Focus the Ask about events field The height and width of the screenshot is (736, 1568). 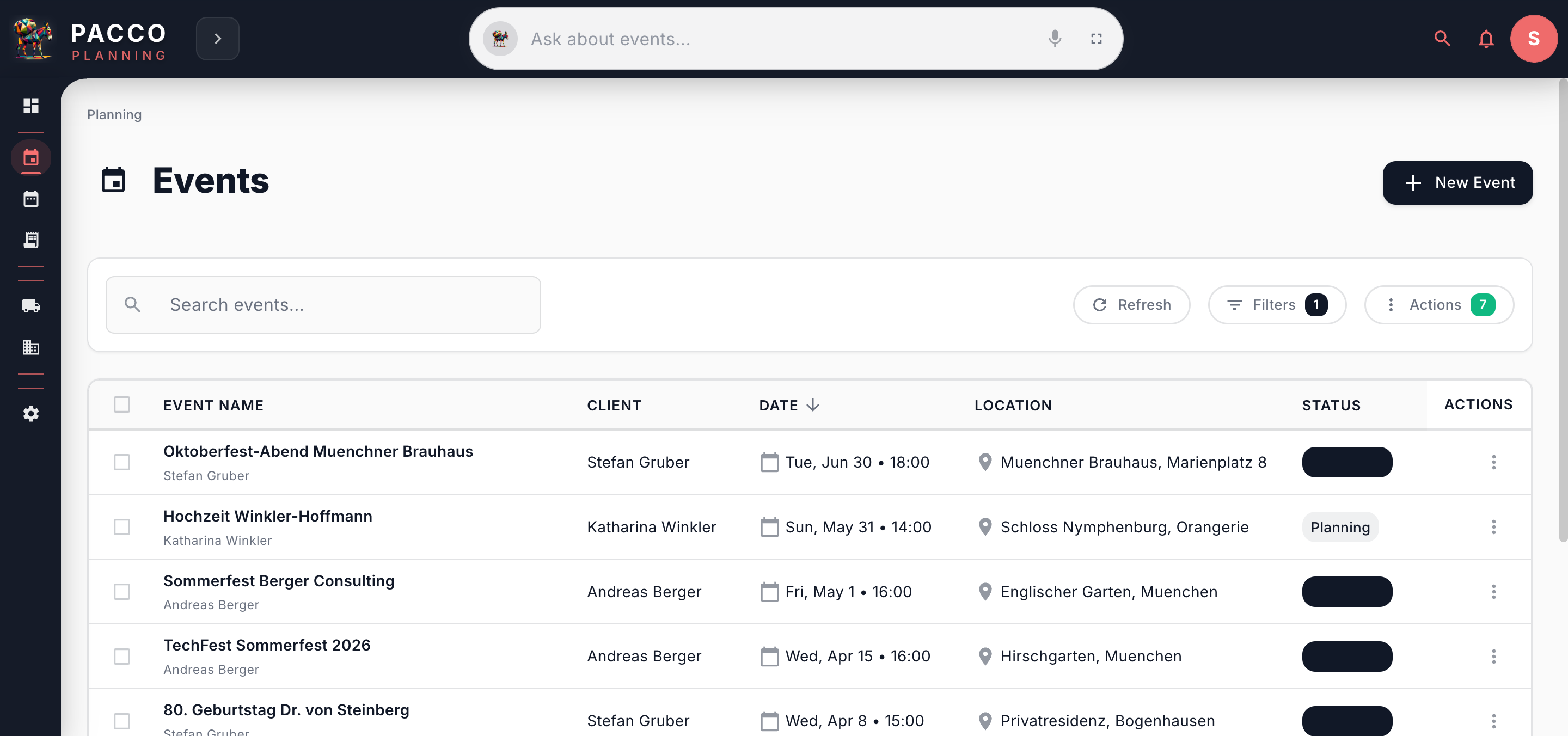[779, 39]
